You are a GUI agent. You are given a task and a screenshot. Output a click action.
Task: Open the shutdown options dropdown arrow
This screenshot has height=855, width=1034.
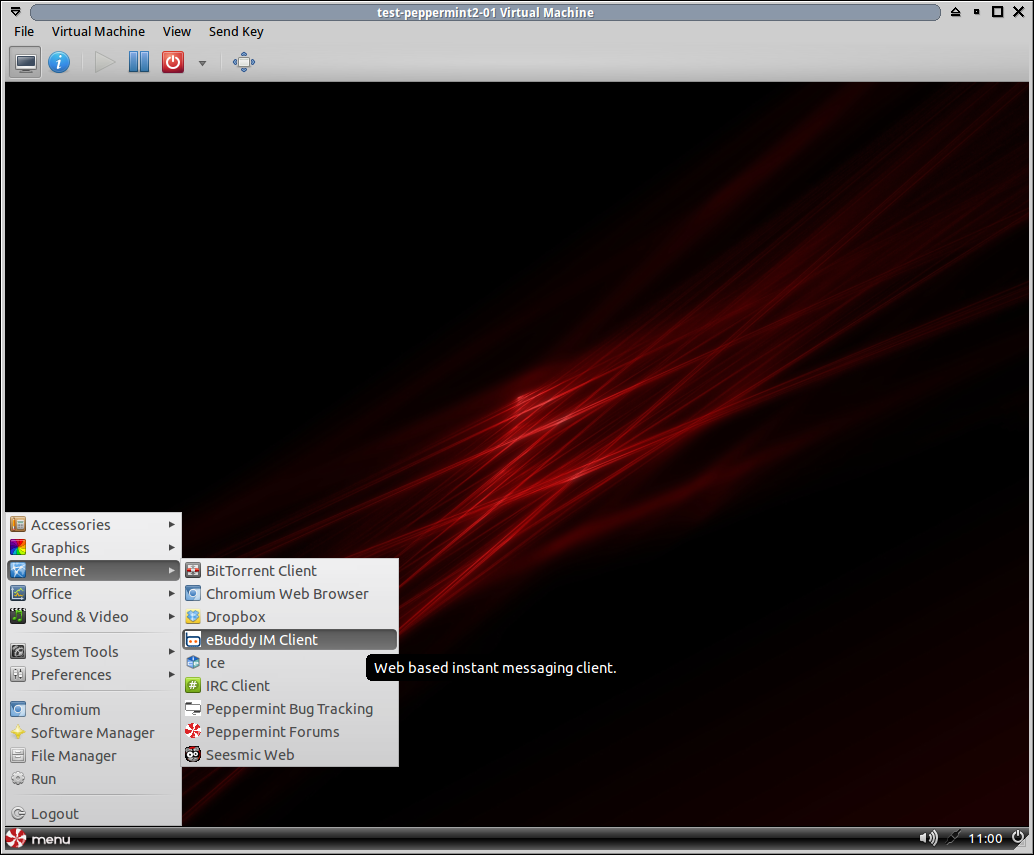202,63
